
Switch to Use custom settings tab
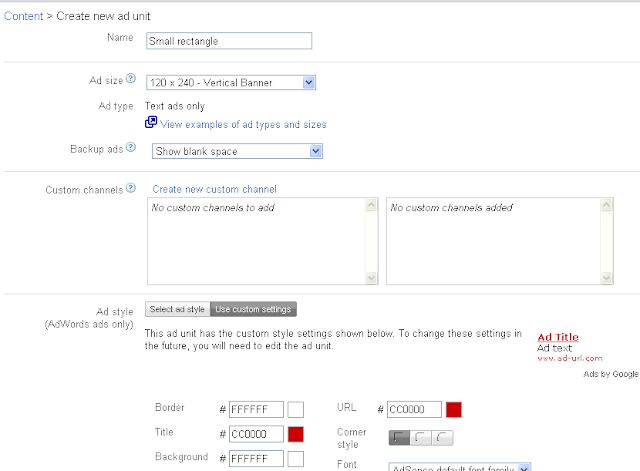(x=253, y=309)
